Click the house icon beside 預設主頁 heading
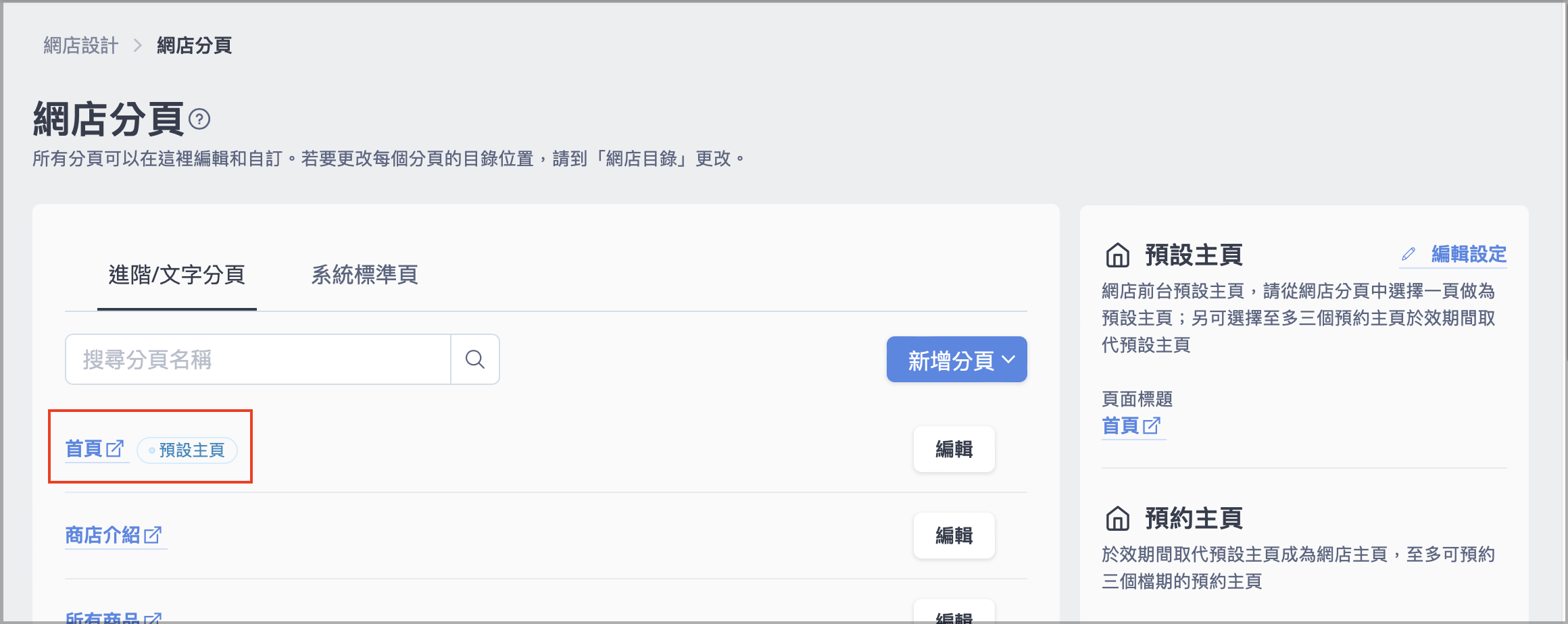Image resolution: width=1568 pixels, height=624 pixels. 1118,255
